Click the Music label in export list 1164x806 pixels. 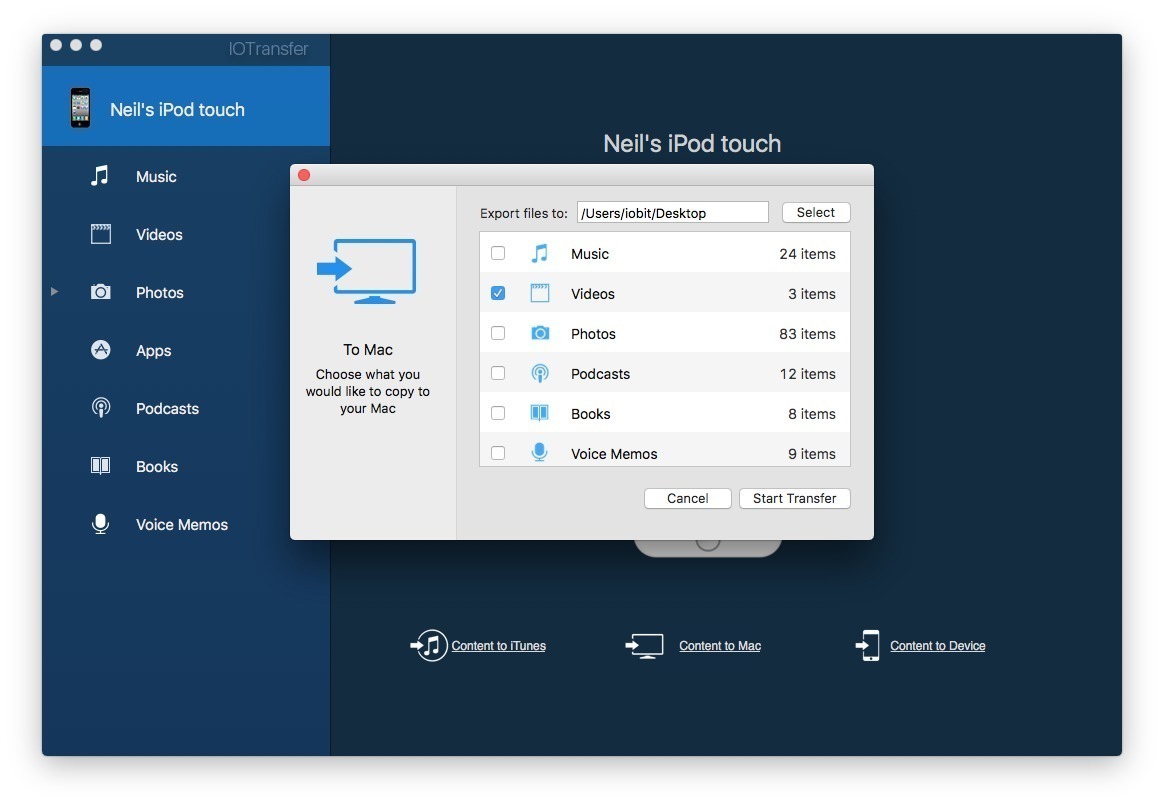(x=589, y=254)
